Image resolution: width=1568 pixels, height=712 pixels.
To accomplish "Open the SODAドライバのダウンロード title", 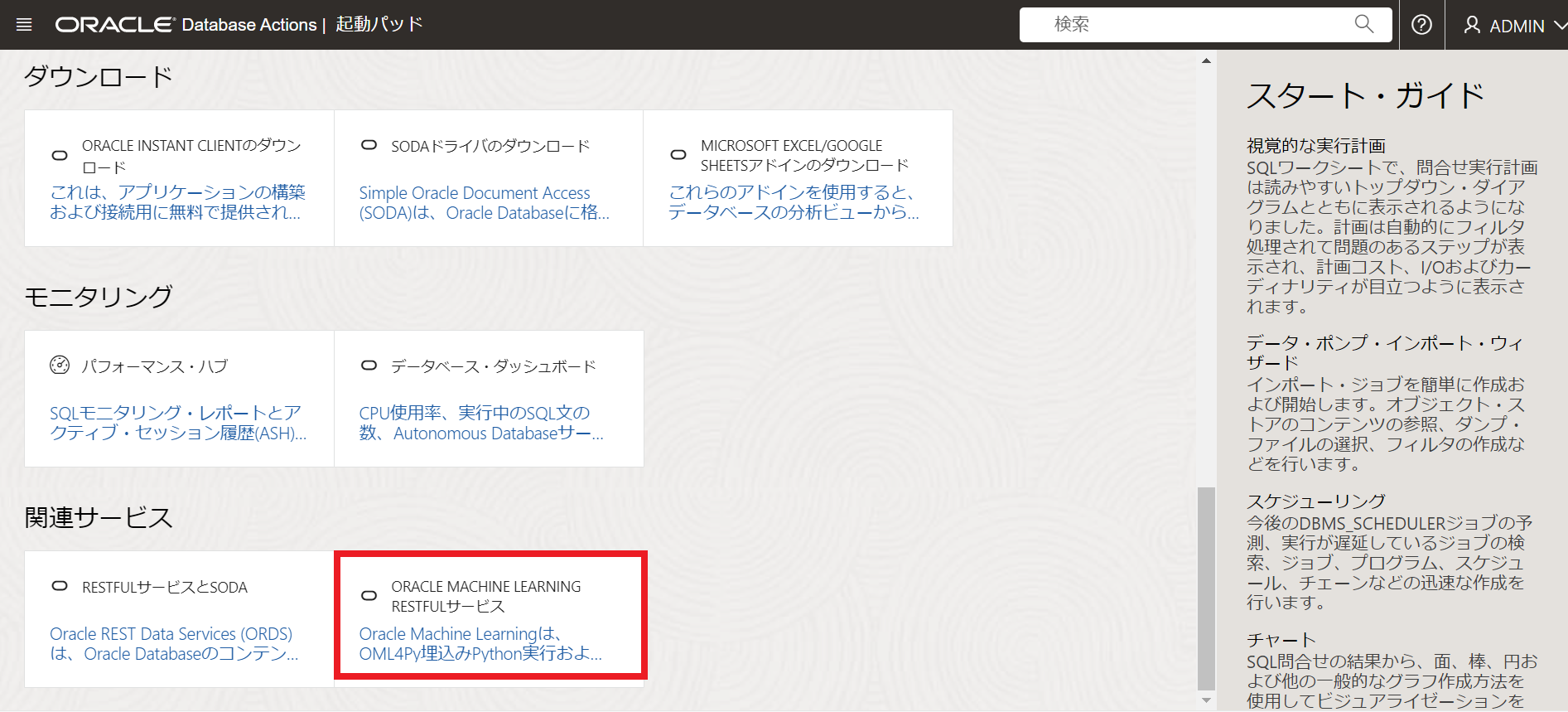I will click(x=490, y=146).
